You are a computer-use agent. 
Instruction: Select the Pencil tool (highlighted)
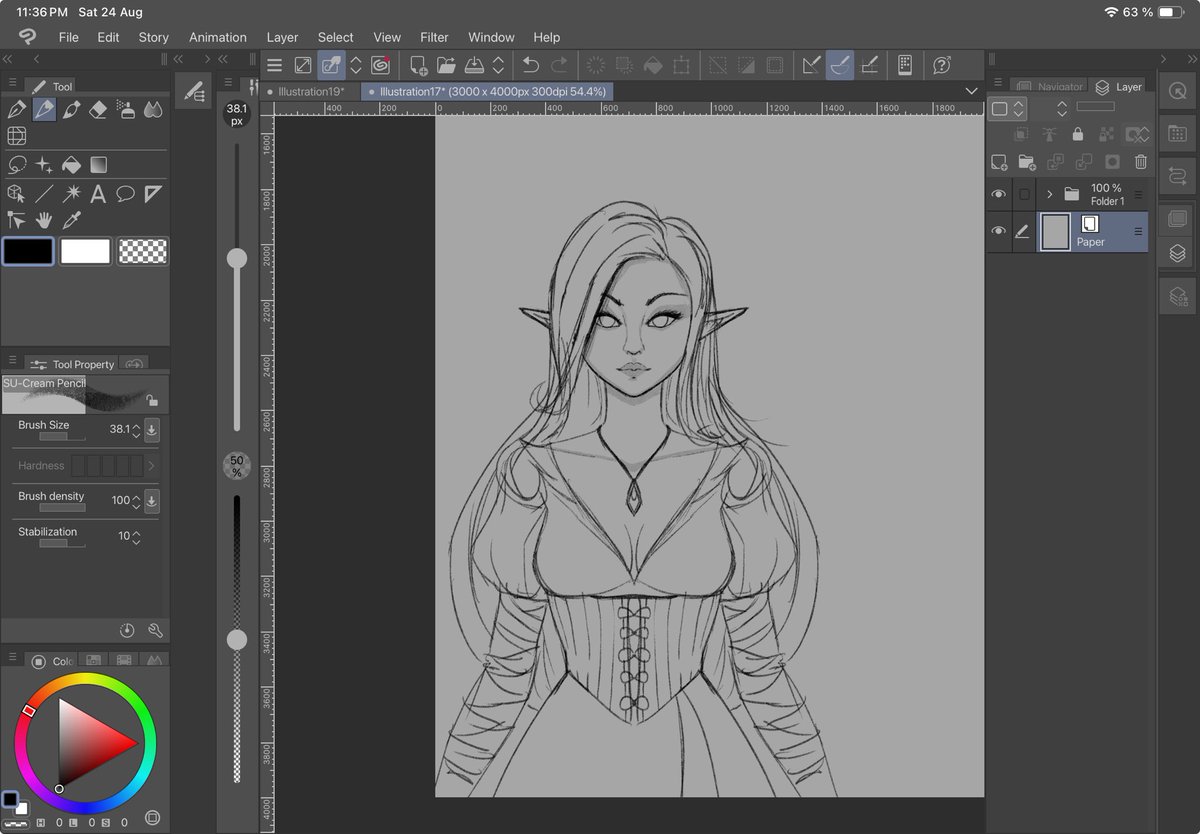click(44, 109)
